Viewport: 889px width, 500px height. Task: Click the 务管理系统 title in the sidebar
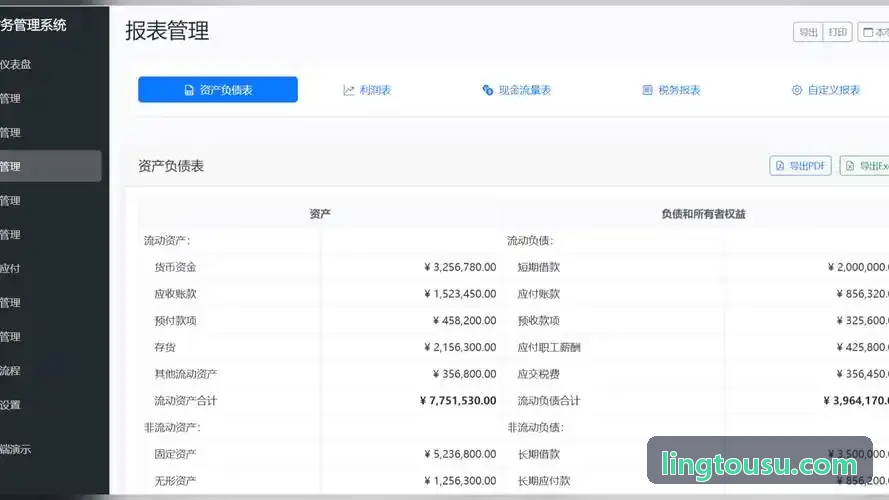tap(33, 25)
